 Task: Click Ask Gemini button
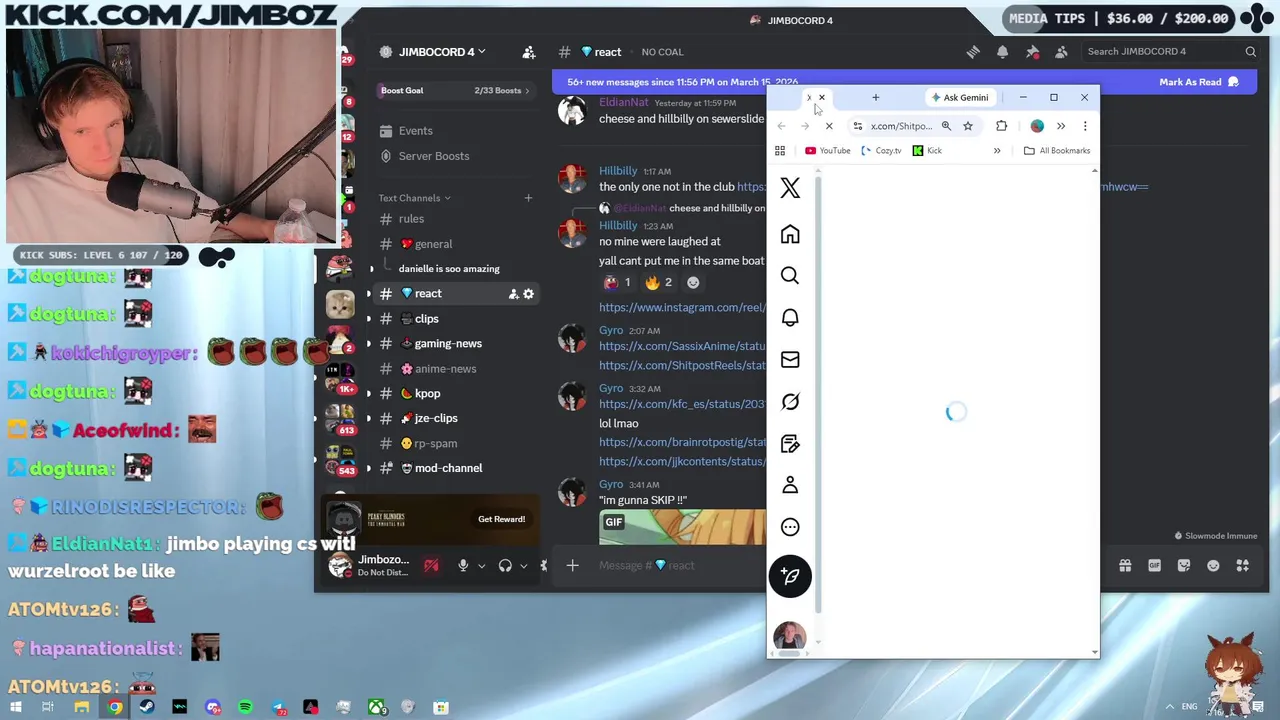960,97
